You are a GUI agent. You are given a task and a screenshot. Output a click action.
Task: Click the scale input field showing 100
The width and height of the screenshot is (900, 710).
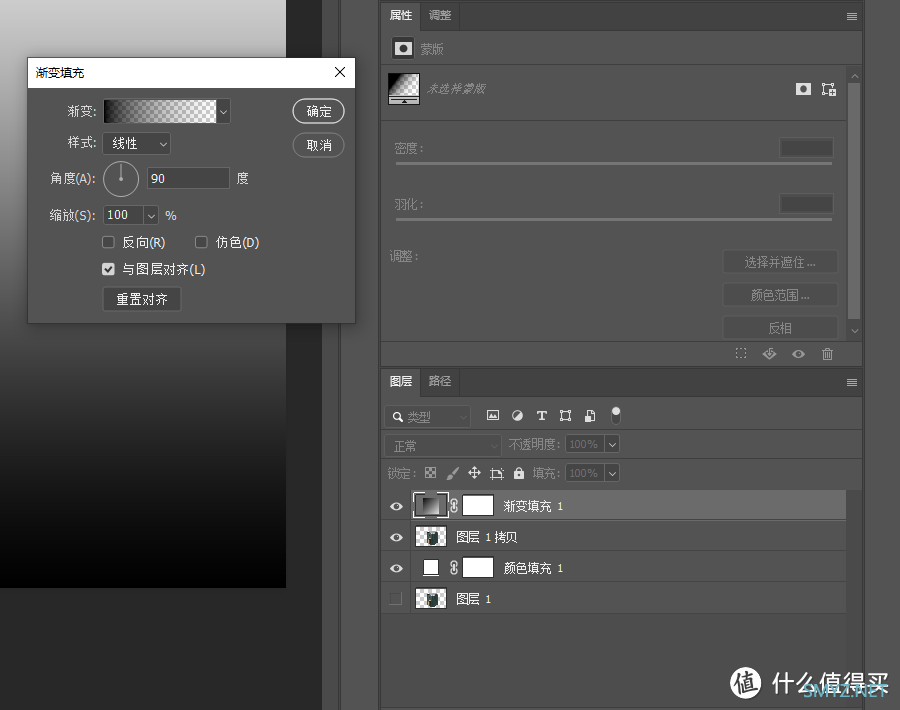(123, 215)
